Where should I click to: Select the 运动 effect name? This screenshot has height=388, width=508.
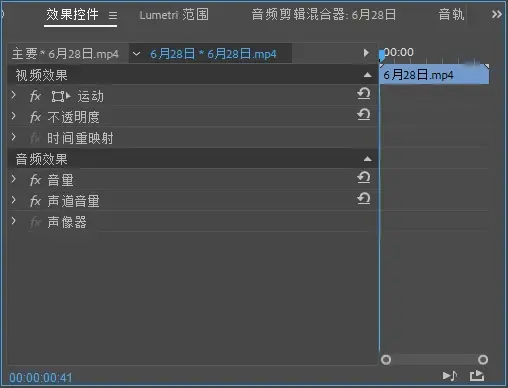tap(91, 96)
